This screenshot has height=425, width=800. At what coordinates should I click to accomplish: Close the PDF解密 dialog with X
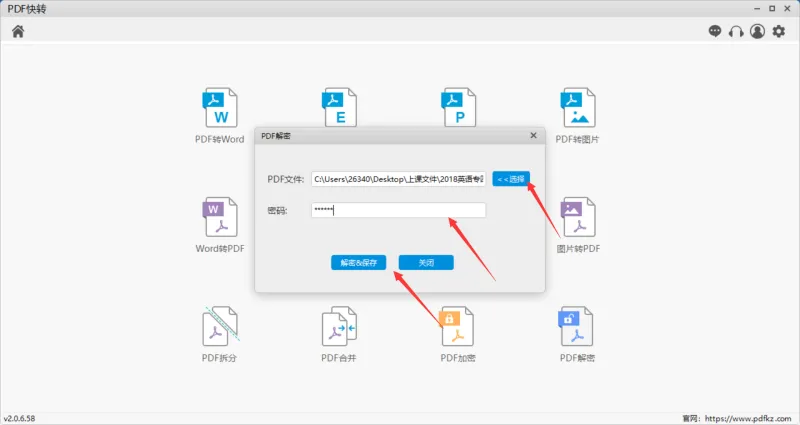click(x=533, y=136)
